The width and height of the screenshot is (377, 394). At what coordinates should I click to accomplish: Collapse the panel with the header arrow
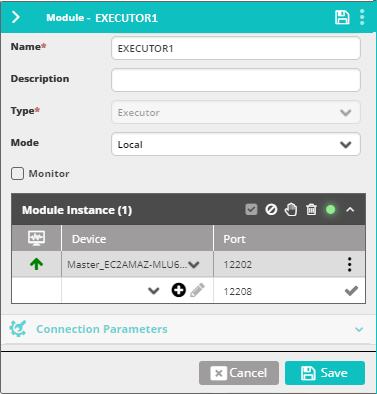click(x=16, y=17)
